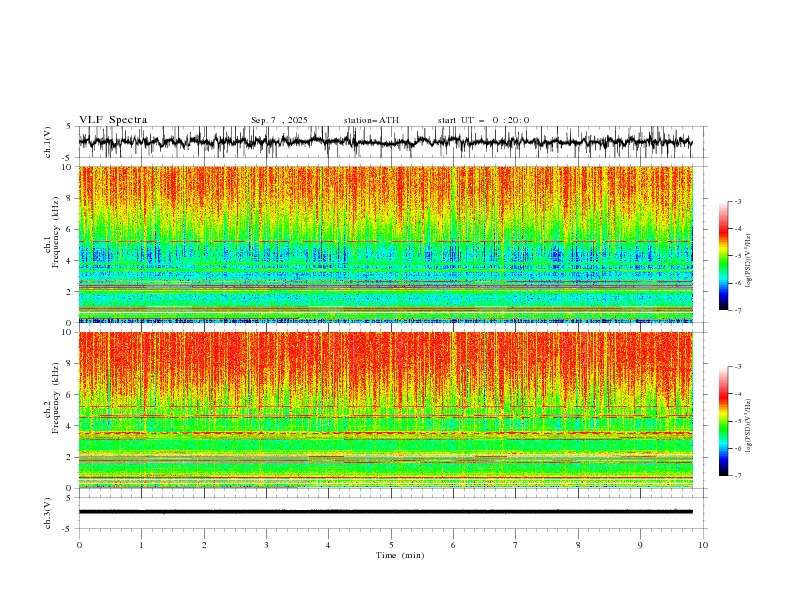
Task: Click the "9" tick on Time axis
Action: tap(640, 545)
